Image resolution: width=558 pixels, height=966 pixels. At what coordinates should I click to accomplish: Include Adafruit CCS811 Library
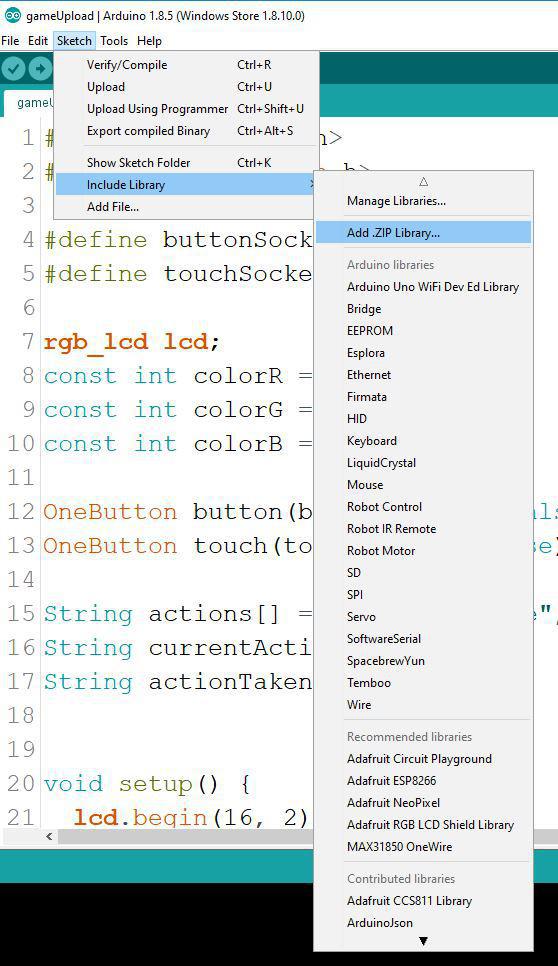(423, 901)
